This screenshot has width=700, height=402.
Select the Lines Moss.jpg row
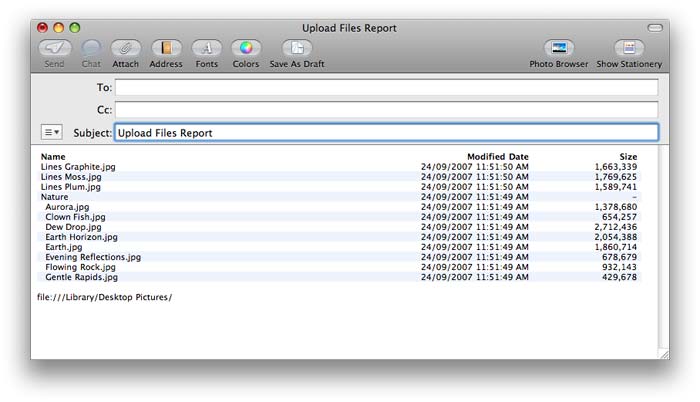(339, 177)
